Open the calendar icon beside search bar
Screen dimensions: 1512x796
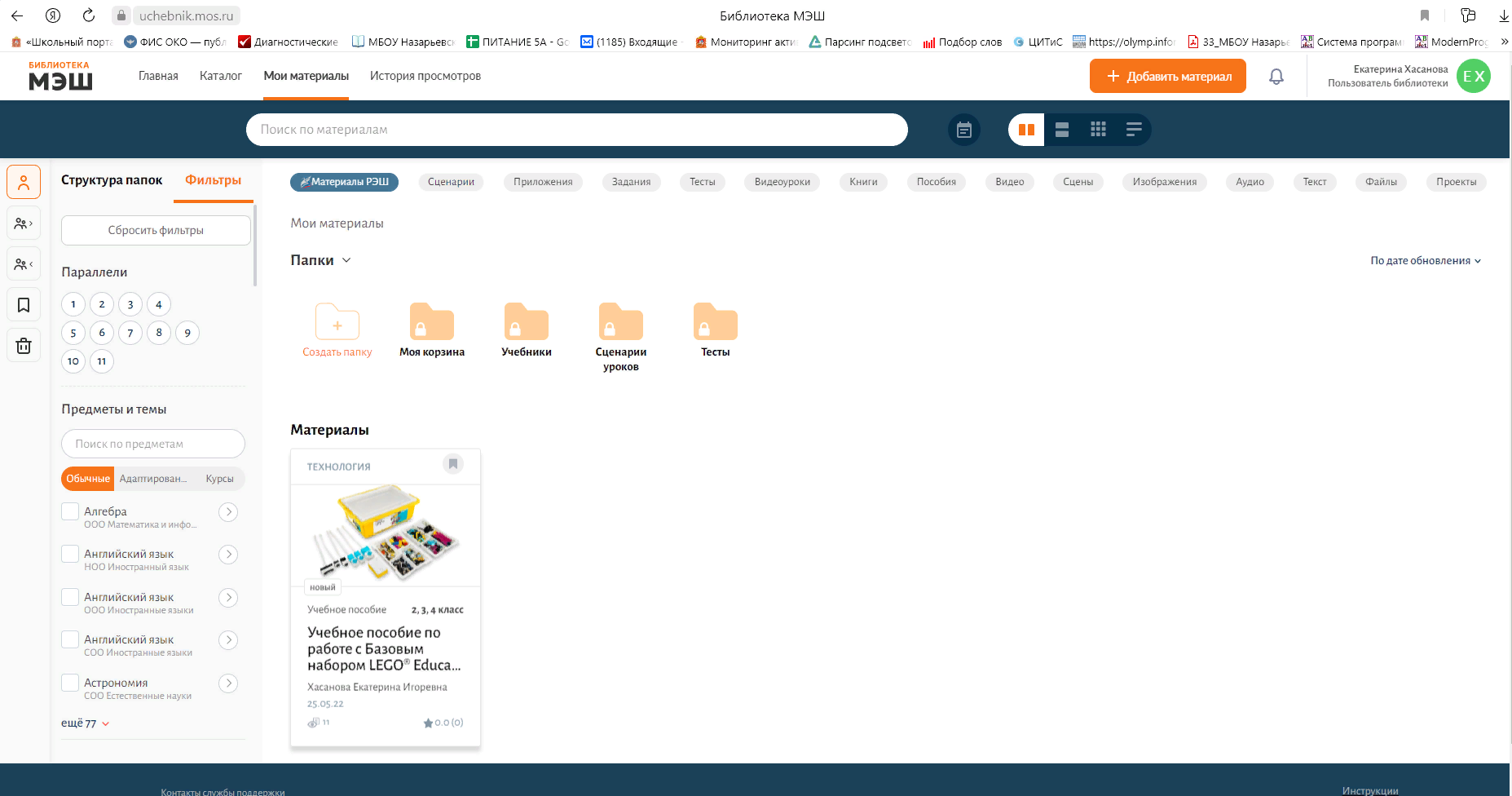coord(964,130)
